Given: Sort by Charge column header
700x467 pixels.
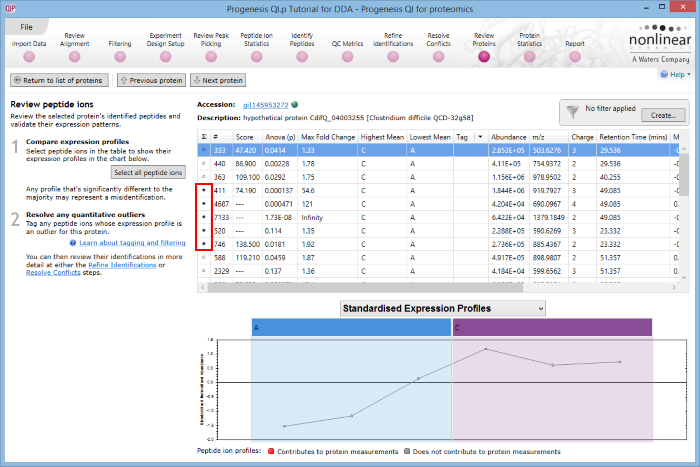Looking at the screenshot, I should (583, 137).
